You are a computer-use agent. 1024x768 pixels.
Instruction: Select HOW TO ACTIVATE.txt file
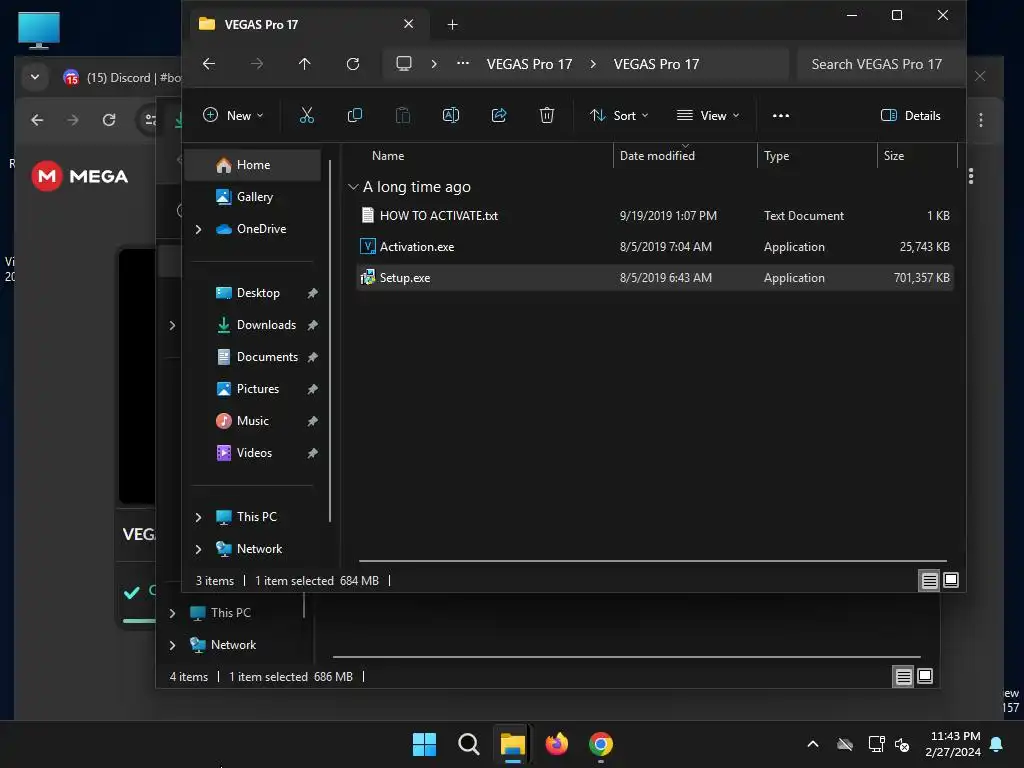tap(654, 216)
